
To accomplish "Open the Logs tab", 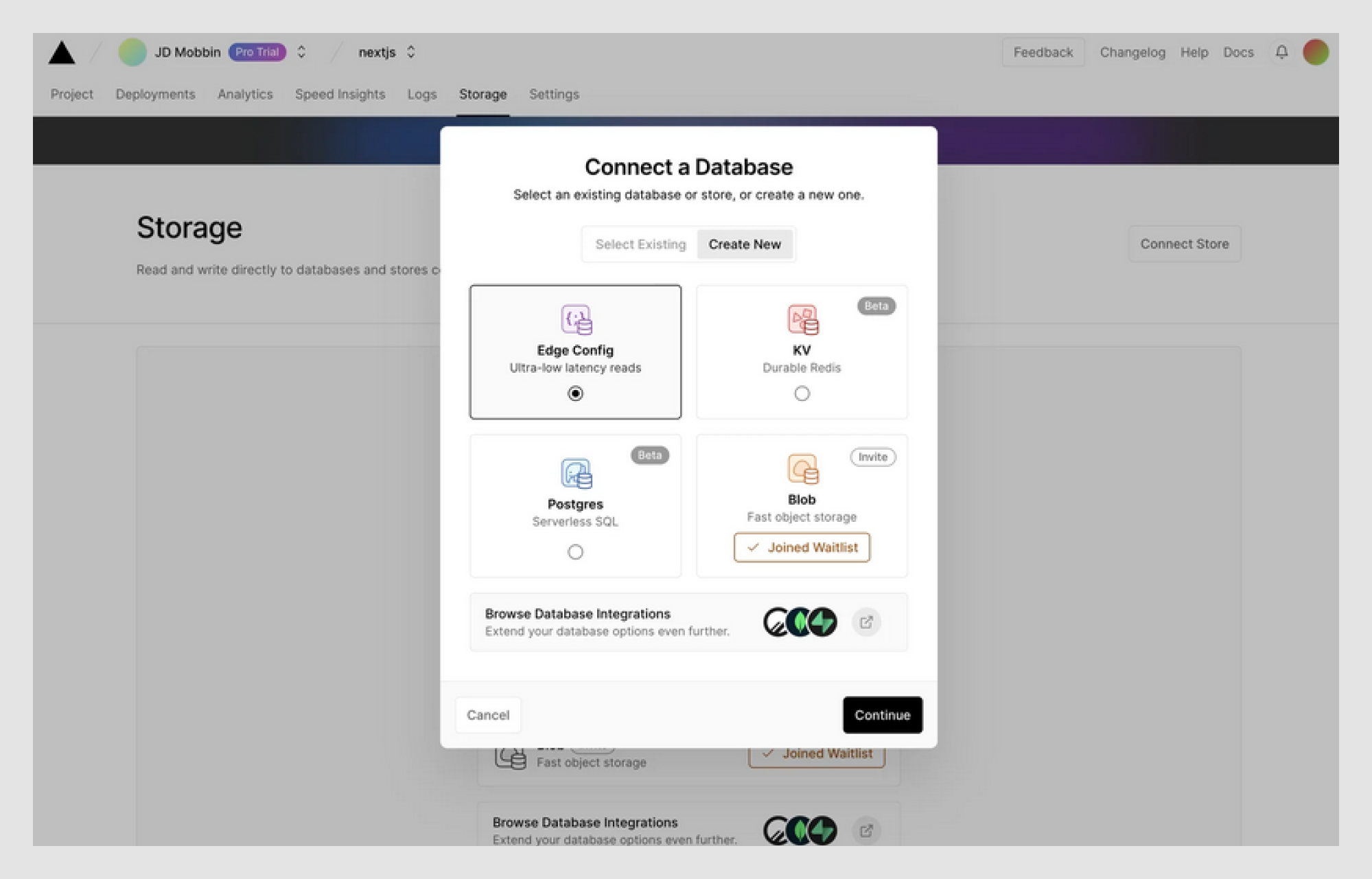I will [422, 94].
